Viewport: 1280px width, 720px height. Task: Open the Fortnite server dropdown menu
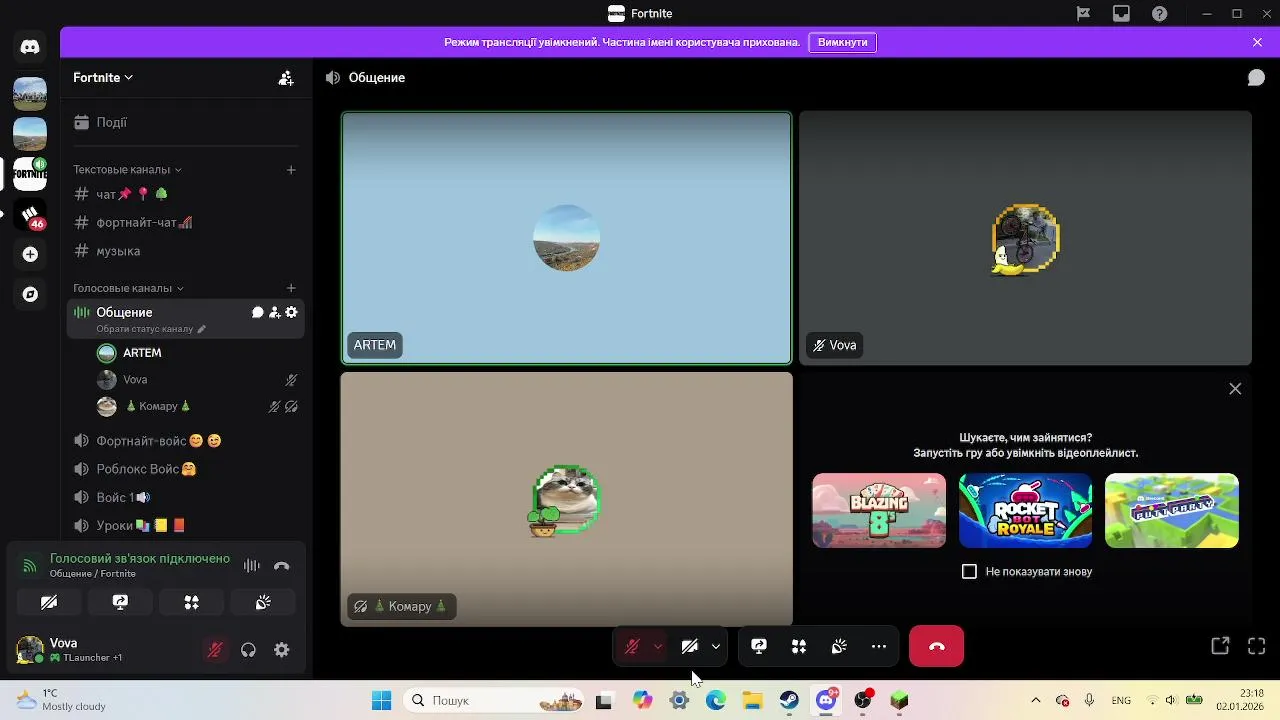[103, 77]
